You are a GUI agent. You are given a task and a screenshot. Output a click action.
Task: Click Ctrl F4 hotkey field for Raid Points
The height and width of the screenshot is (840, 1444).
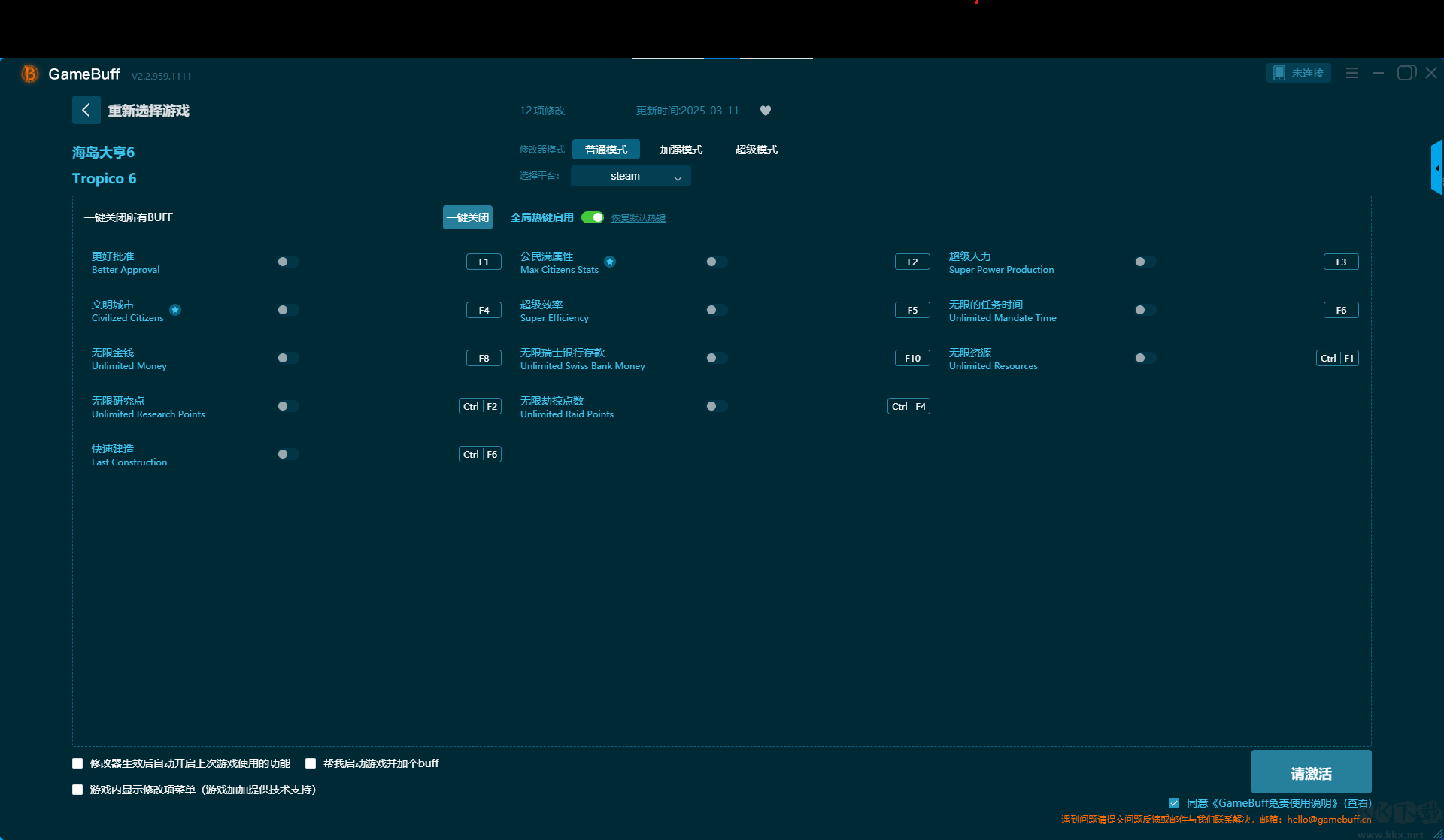pos(909,406)
